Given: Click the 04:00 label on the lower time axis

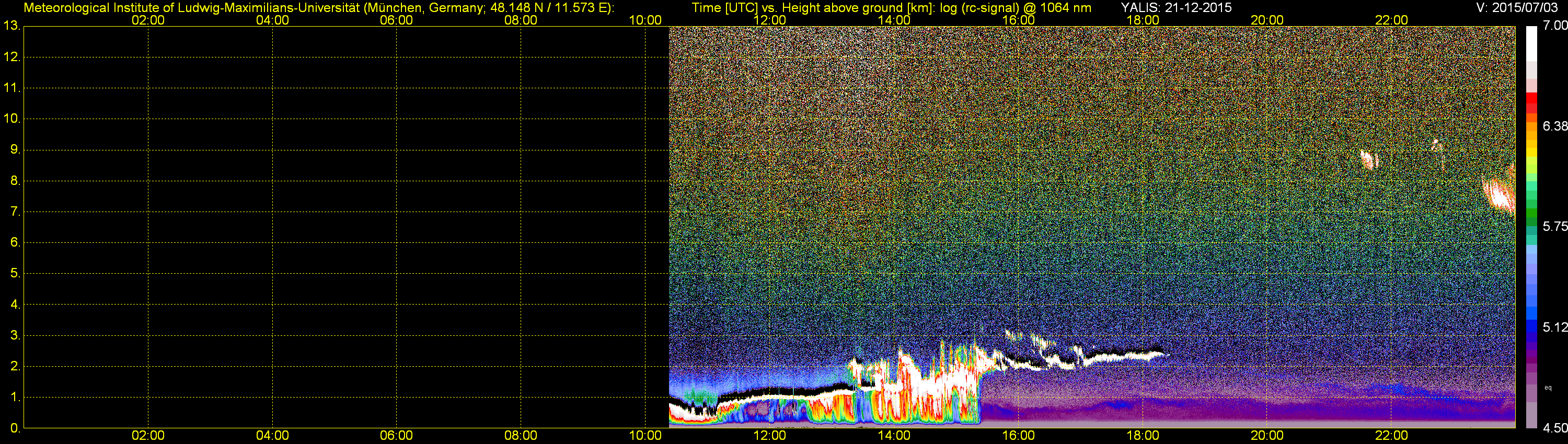Looking at the screenshot, I should point(272,436).
